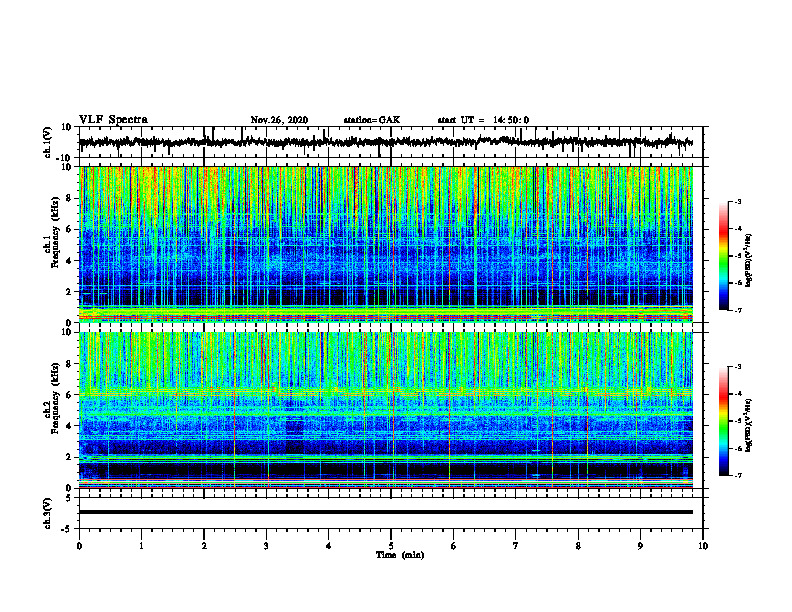Click time axis tick label "9"
Screen dimensions: 792x612
[640, 546]
